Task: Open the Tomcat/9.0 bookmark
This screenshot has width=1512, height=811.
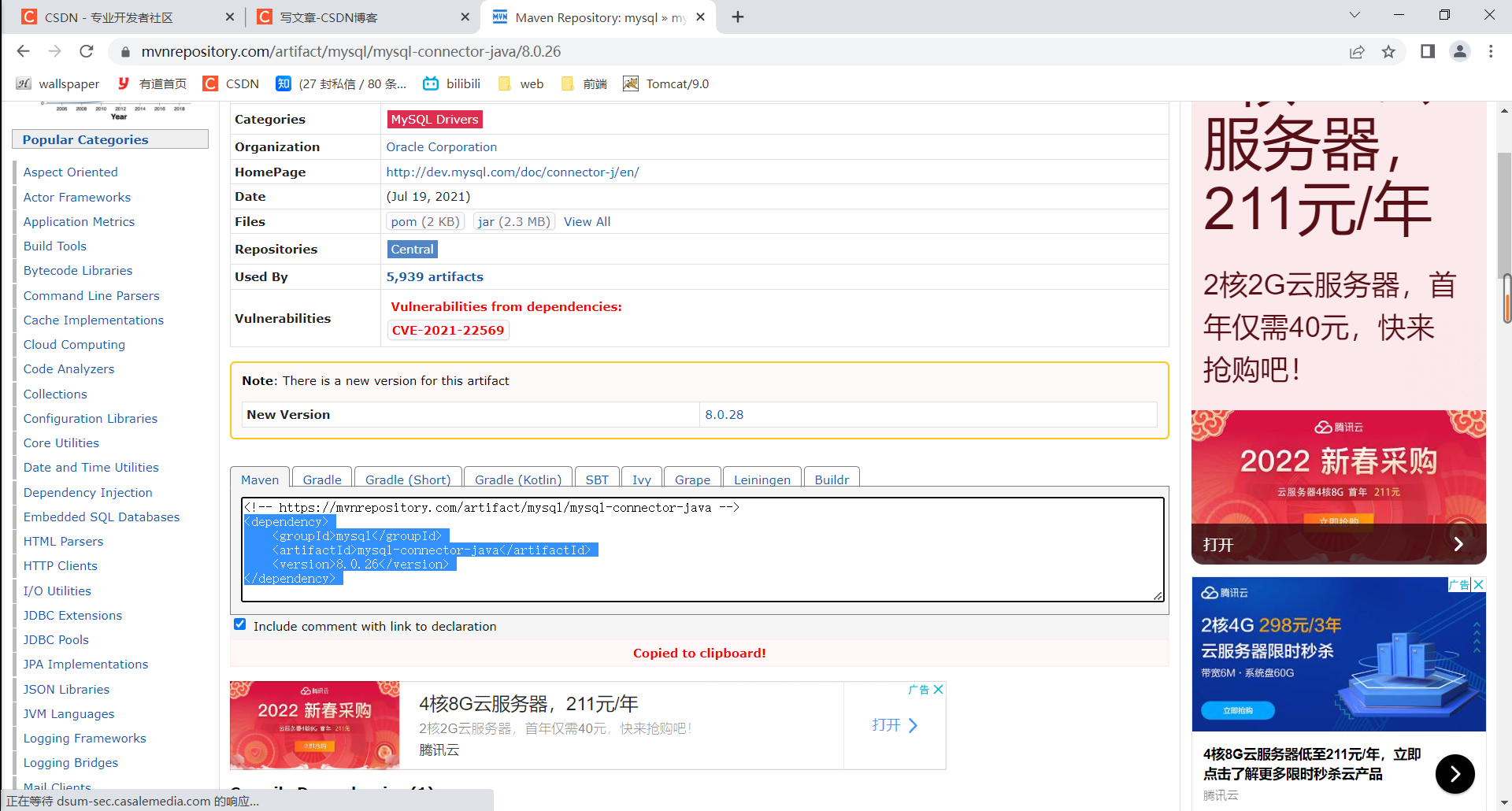Action: 666,83
